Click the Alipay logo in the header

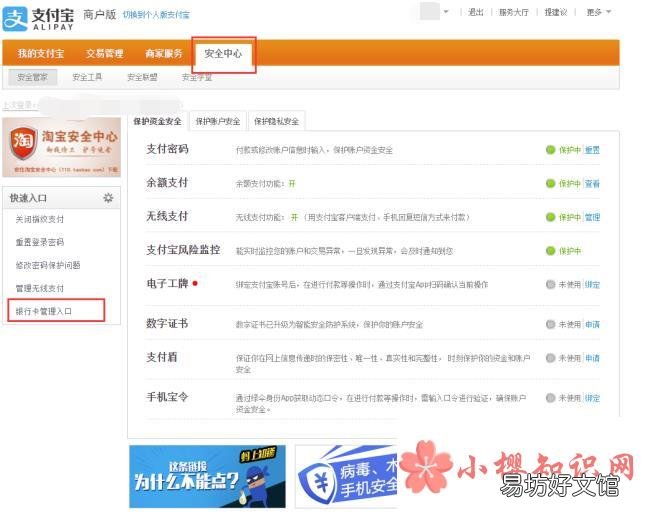pyautogui.click(x=38, y=19)
